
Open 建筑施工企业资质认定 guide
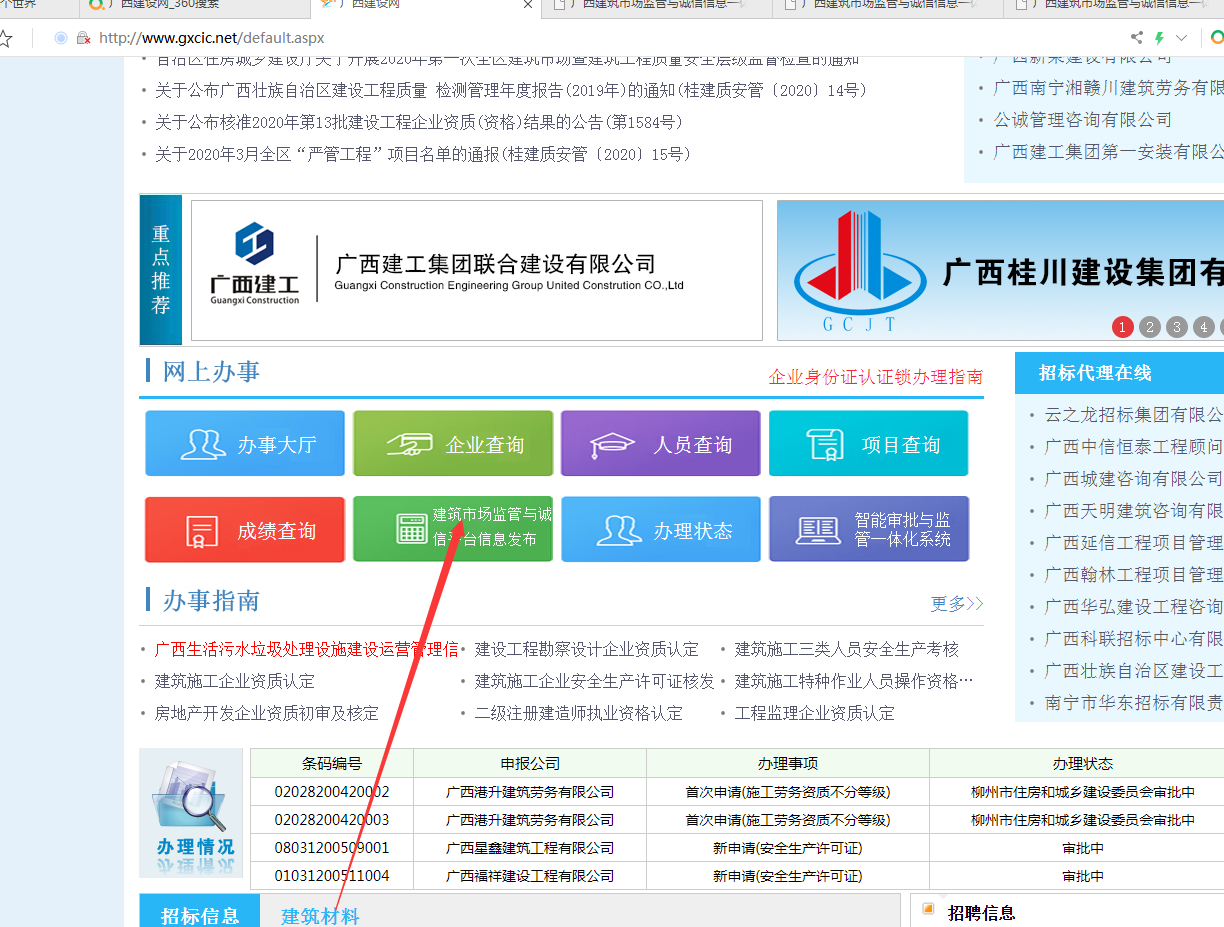pos(235,682)
